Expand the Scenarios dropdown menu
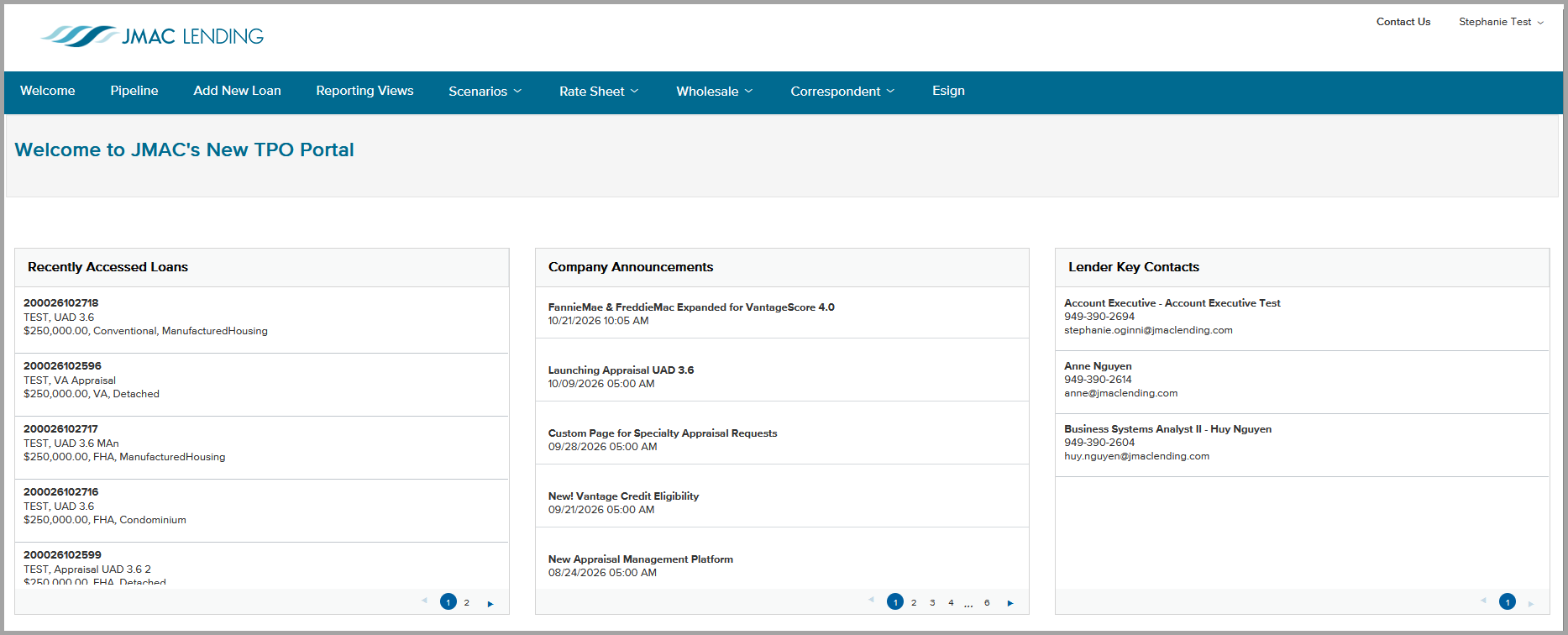This screenshot has height=635, width=1568. coord(485,92)
